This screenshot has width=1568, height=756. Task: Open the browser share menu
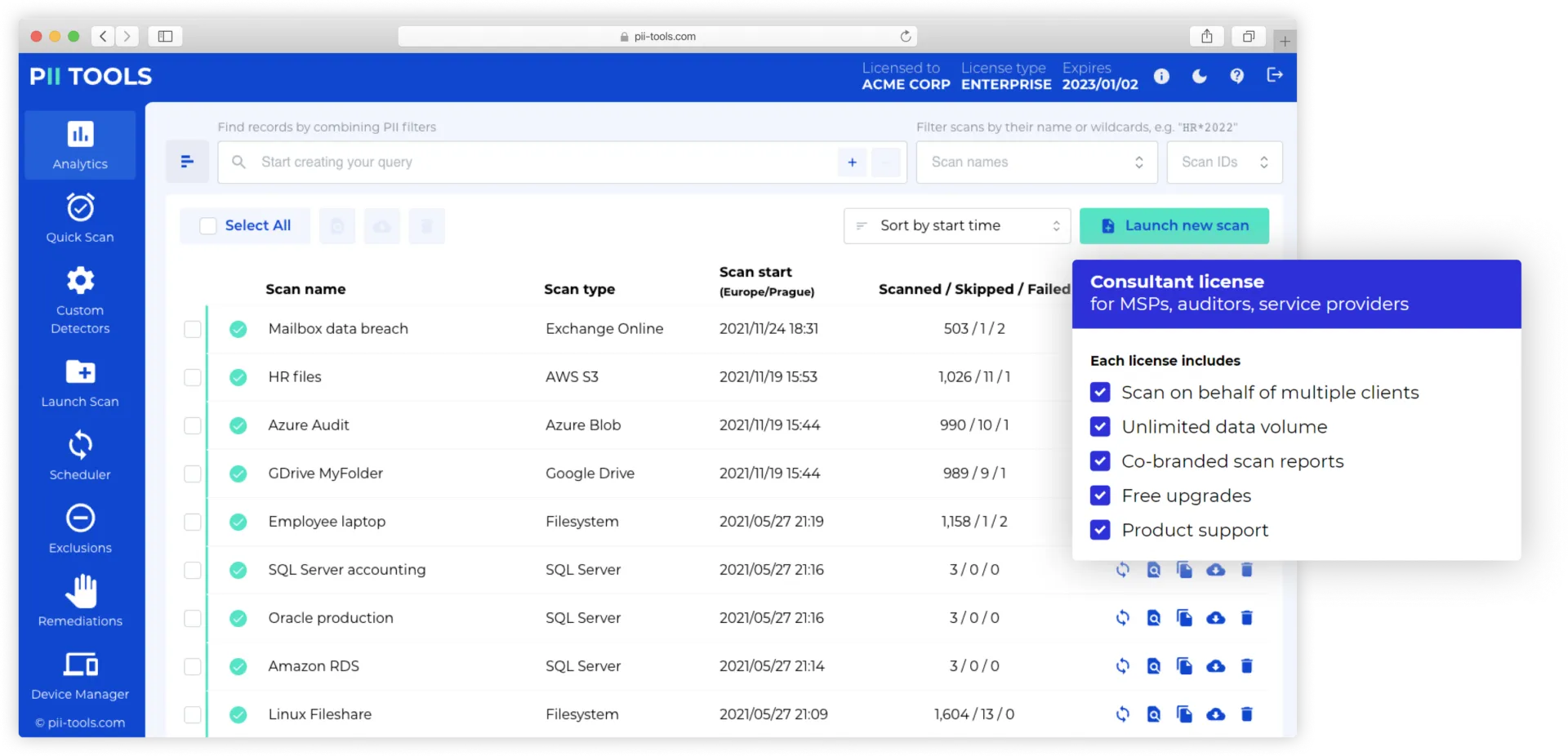tap(1206, 36)
